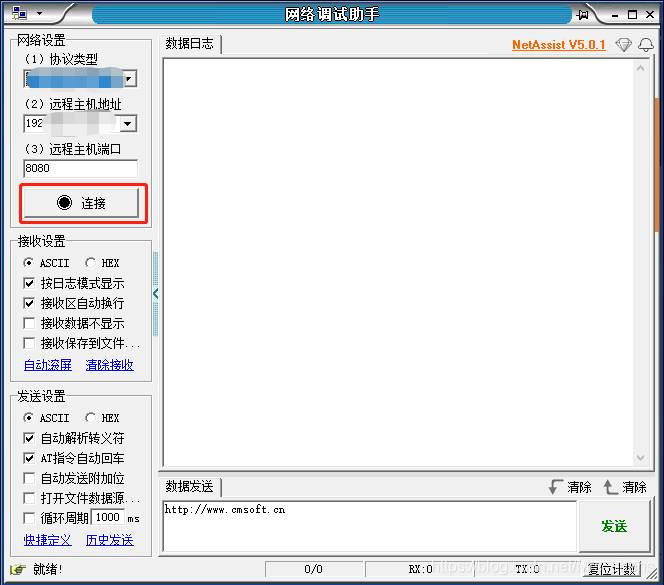Click the status bar hand icon
Screen dimensions: 664x585
pos(18,569)
